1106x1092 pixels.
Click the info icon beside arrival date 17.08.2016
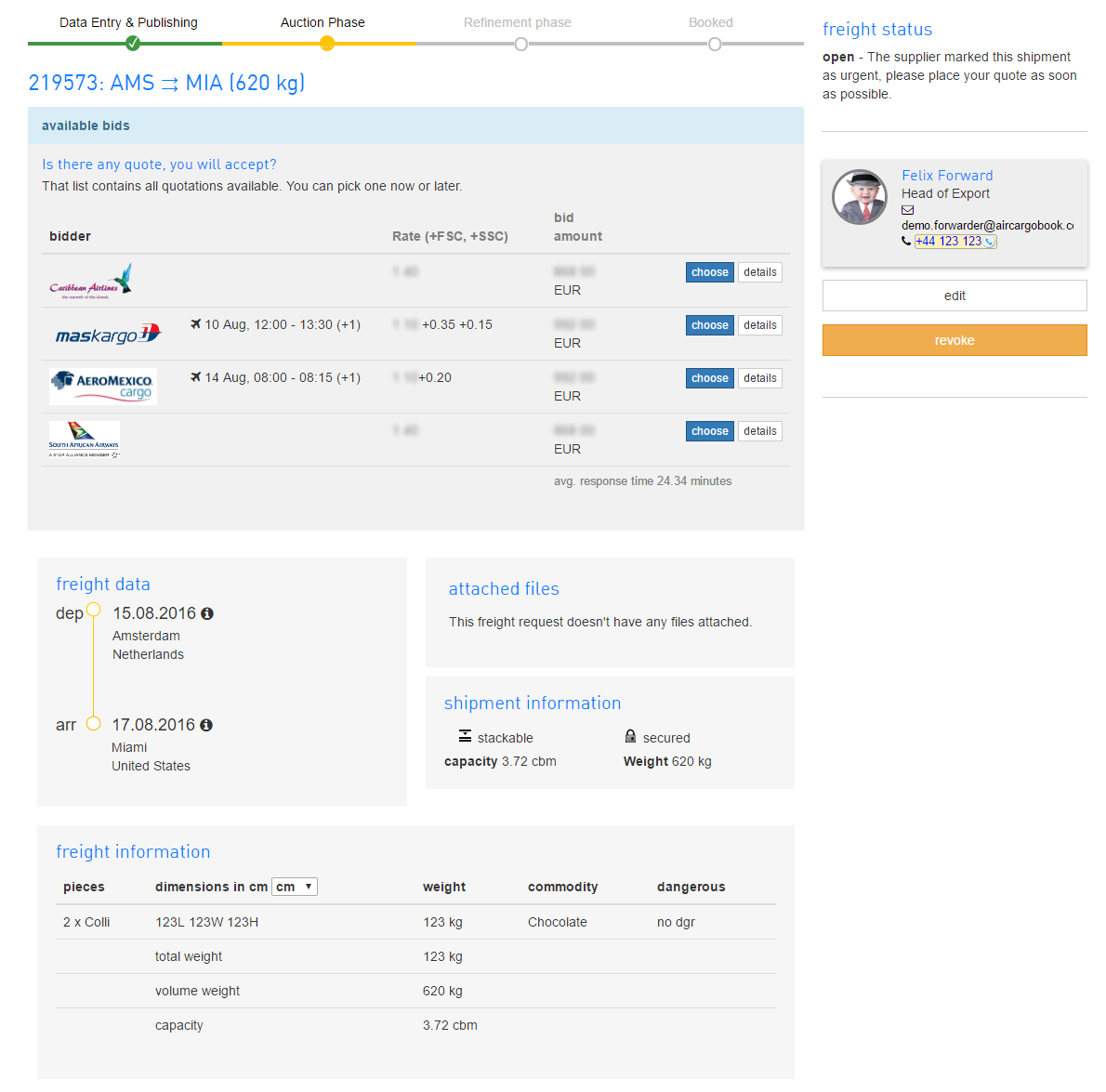(206, 725)
